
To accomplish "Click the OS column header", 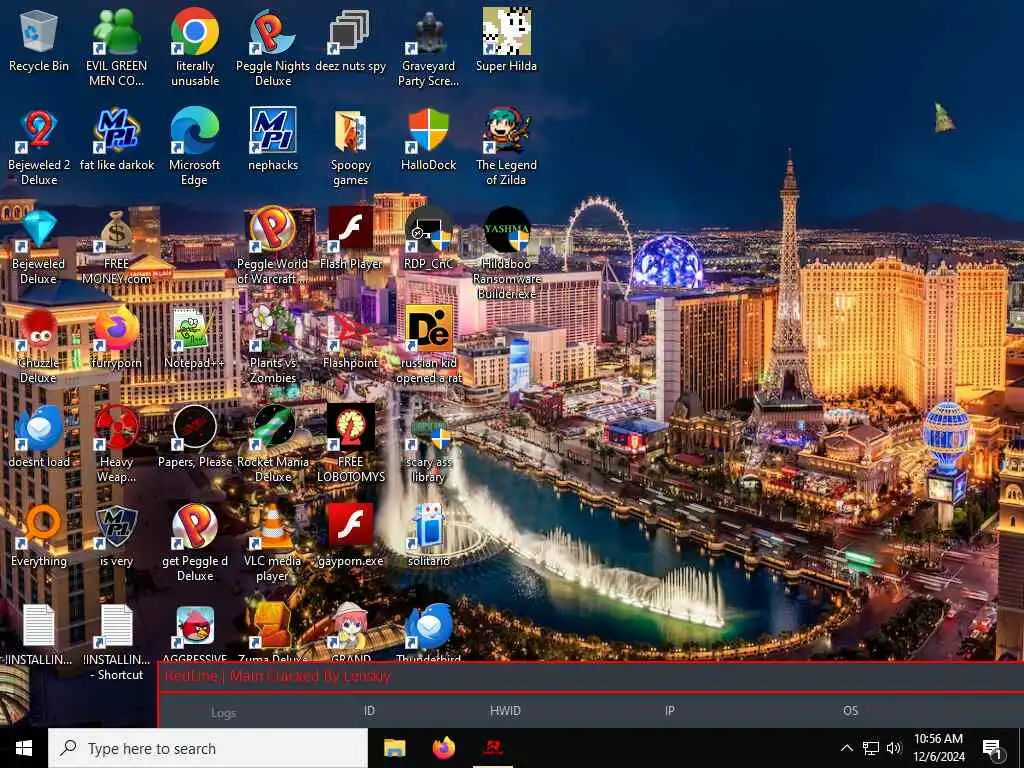I will [850, 711].
